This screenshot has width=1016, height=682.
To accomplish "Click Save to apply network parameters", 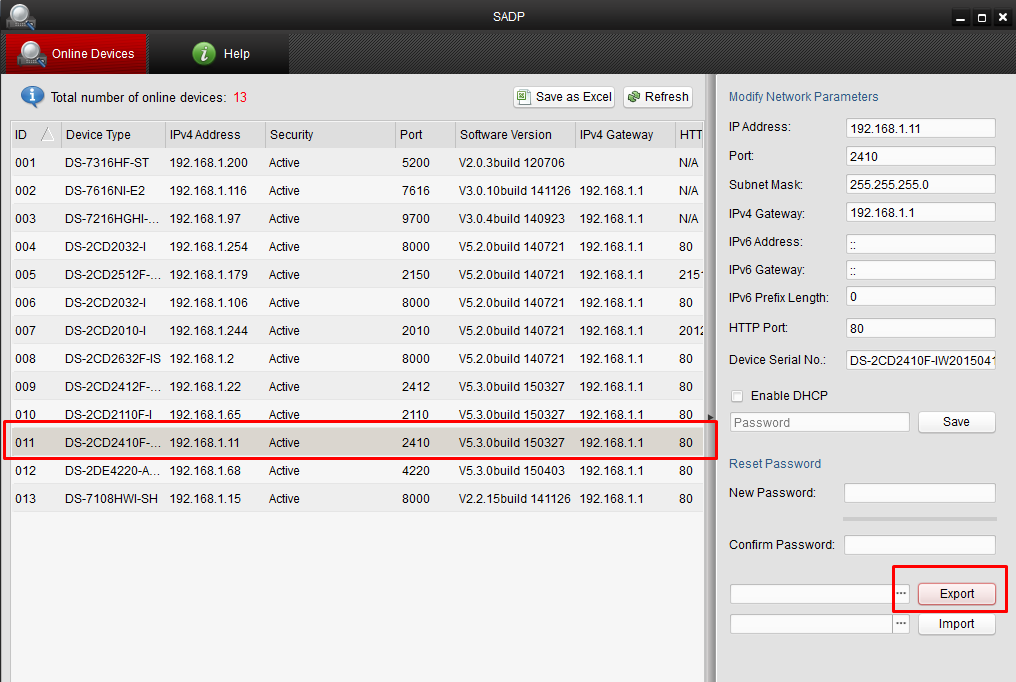I will click(x=956, y=422).
